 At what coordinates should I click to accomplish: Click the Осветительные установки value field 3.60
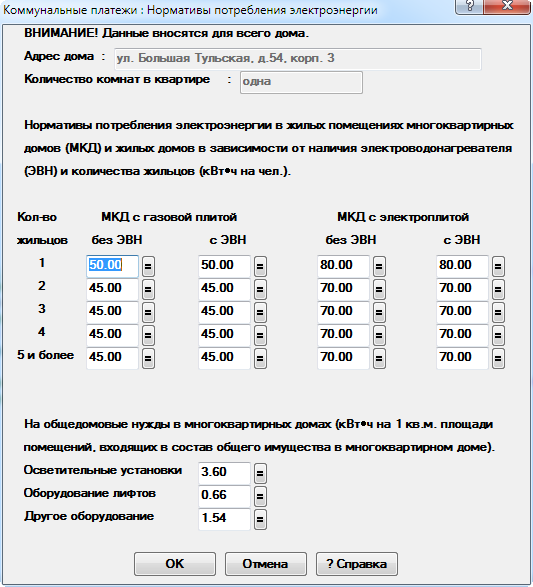pyautogui.click(x=224, y=473)
